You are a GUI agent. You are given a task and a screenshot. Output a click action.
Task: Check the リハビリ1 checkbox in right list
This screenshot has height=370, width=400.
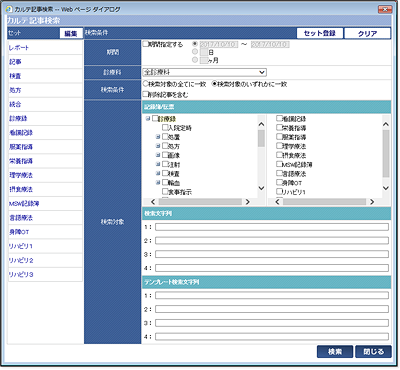coord(279,191)
